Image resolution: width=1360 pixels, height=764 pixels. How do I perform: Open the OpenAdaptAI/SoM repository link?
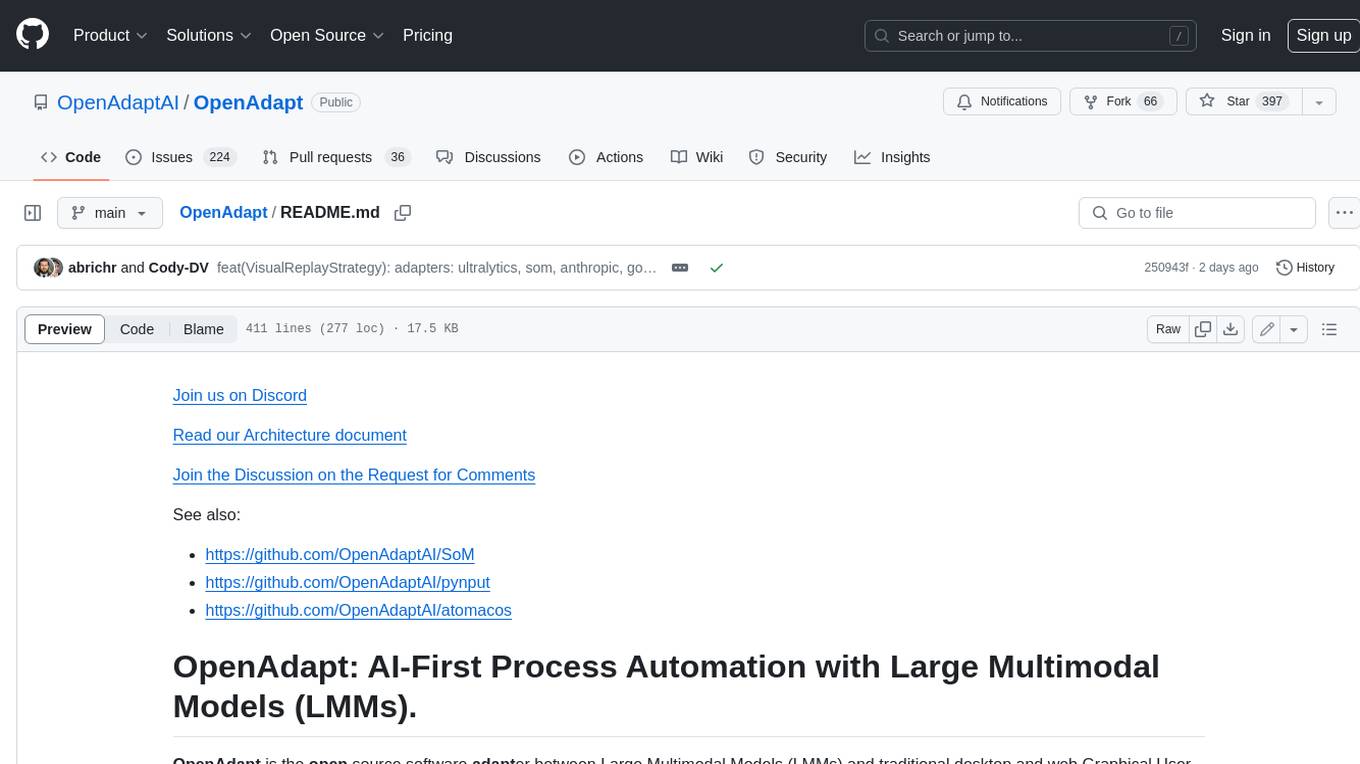click(x=340, y=554)
